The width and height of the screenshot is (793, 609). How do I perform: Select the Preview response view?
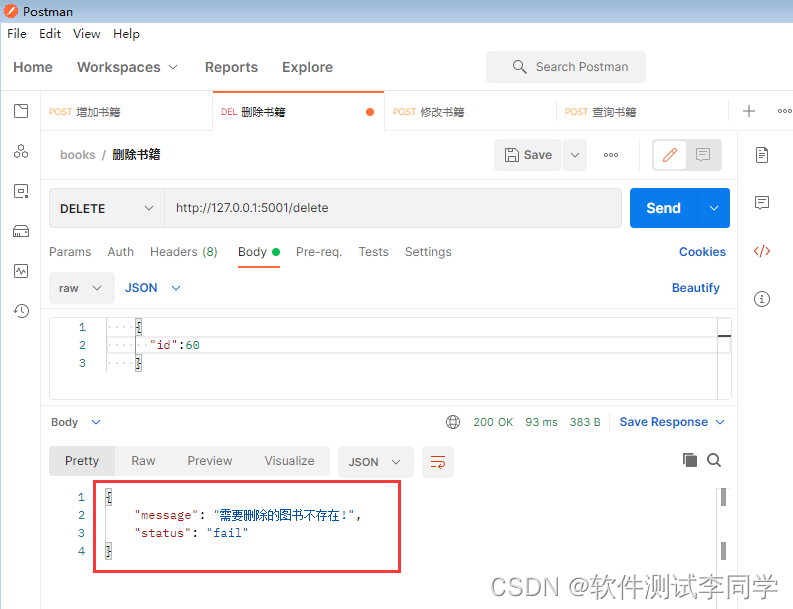(x=210, y=461)
